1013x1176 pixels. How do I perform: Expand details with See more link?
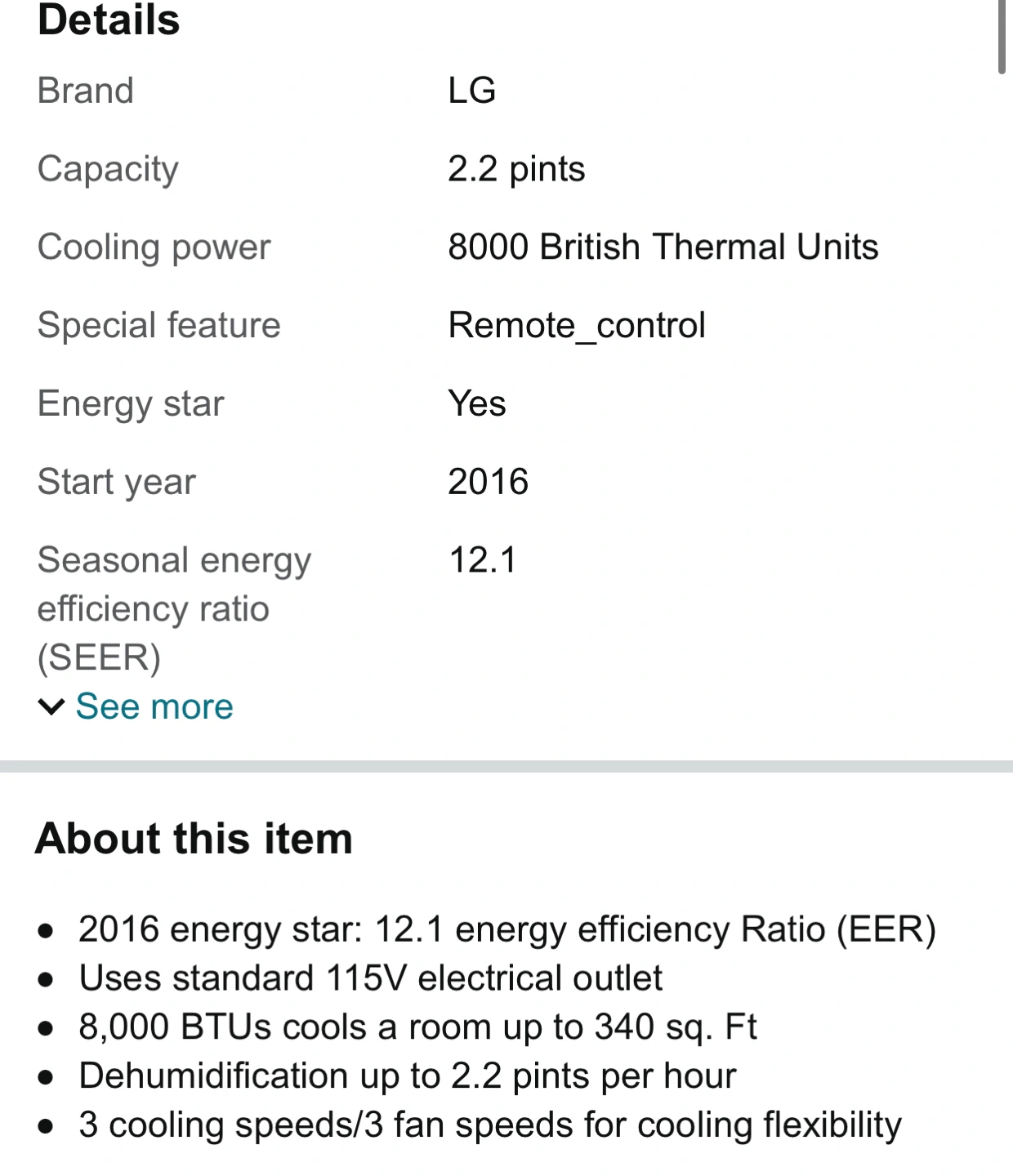[x=154, y=706]
